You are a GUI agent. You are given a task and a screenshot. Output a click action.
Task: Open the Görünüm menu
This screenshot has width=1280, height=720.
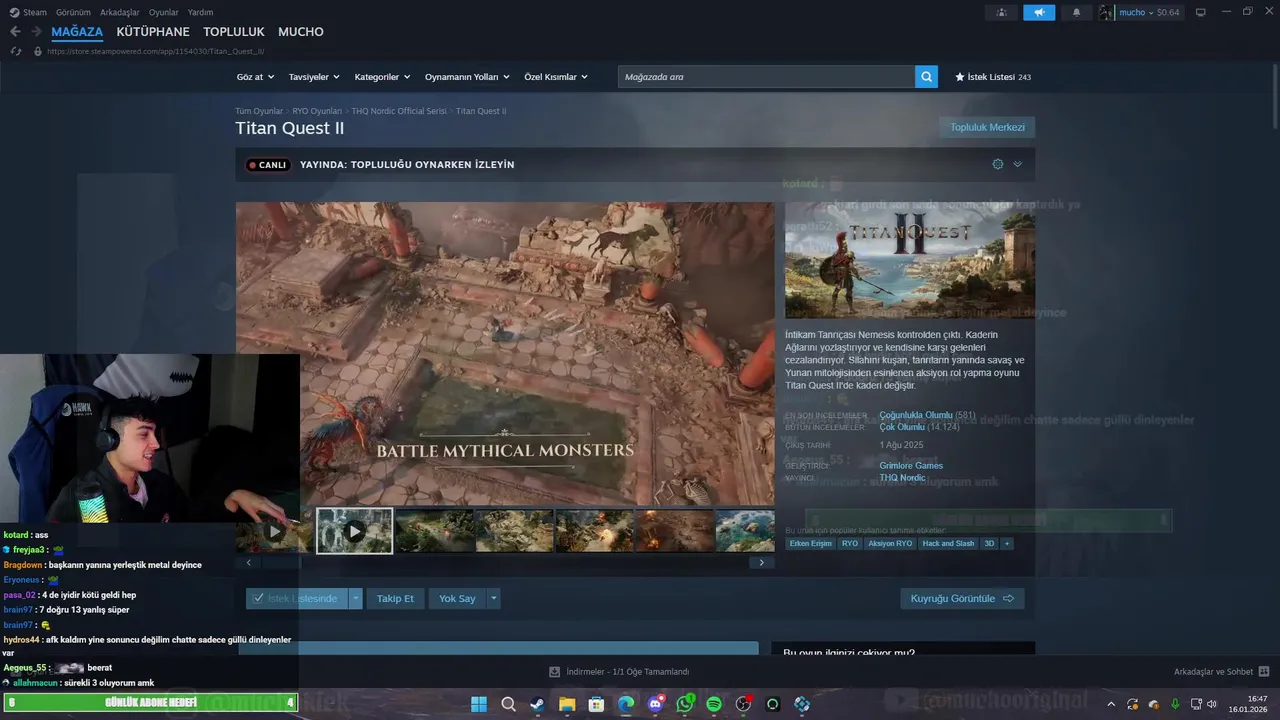pos(73,12)
